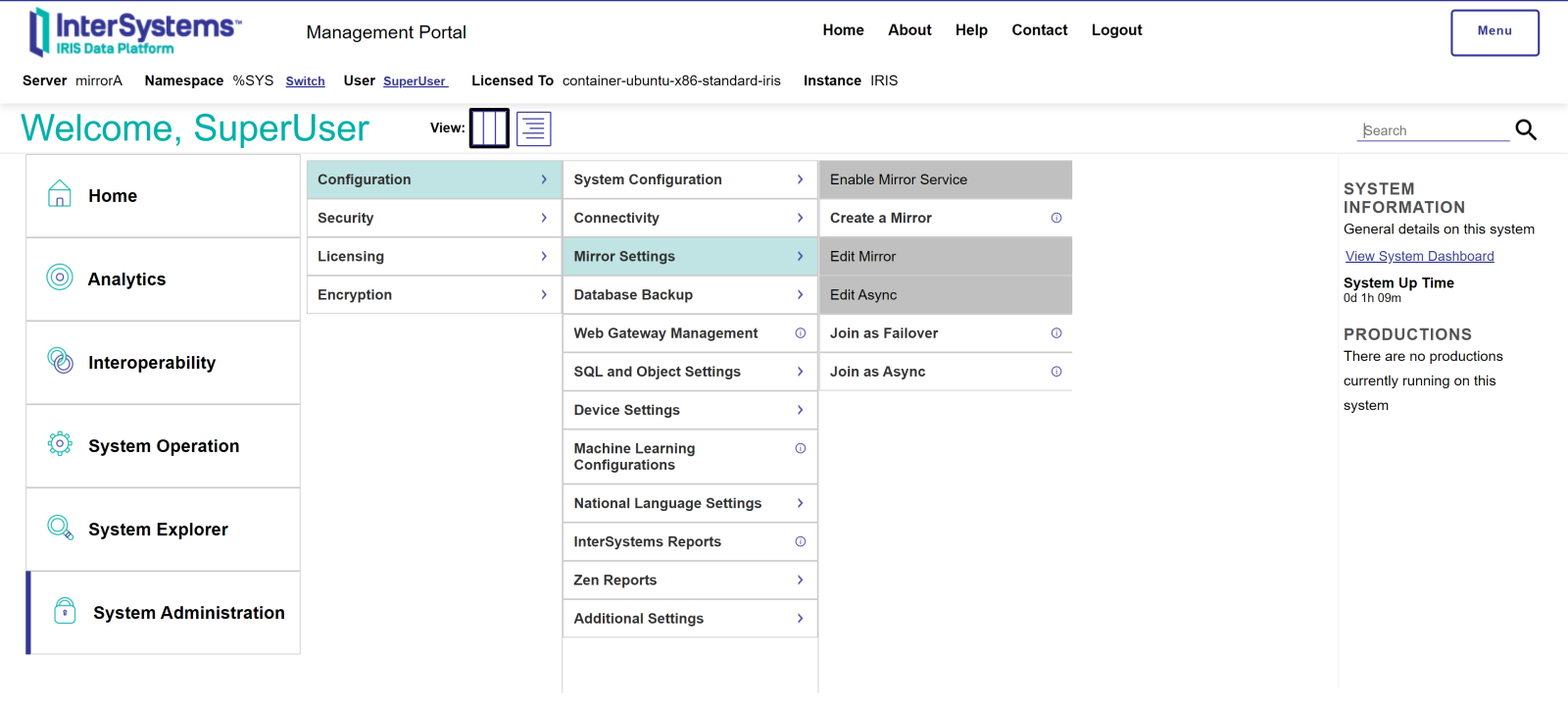Open the View System Dashboard link
Image resolution: width=1568 pixels, height=708 pixels.
[x=1419, y=256]
